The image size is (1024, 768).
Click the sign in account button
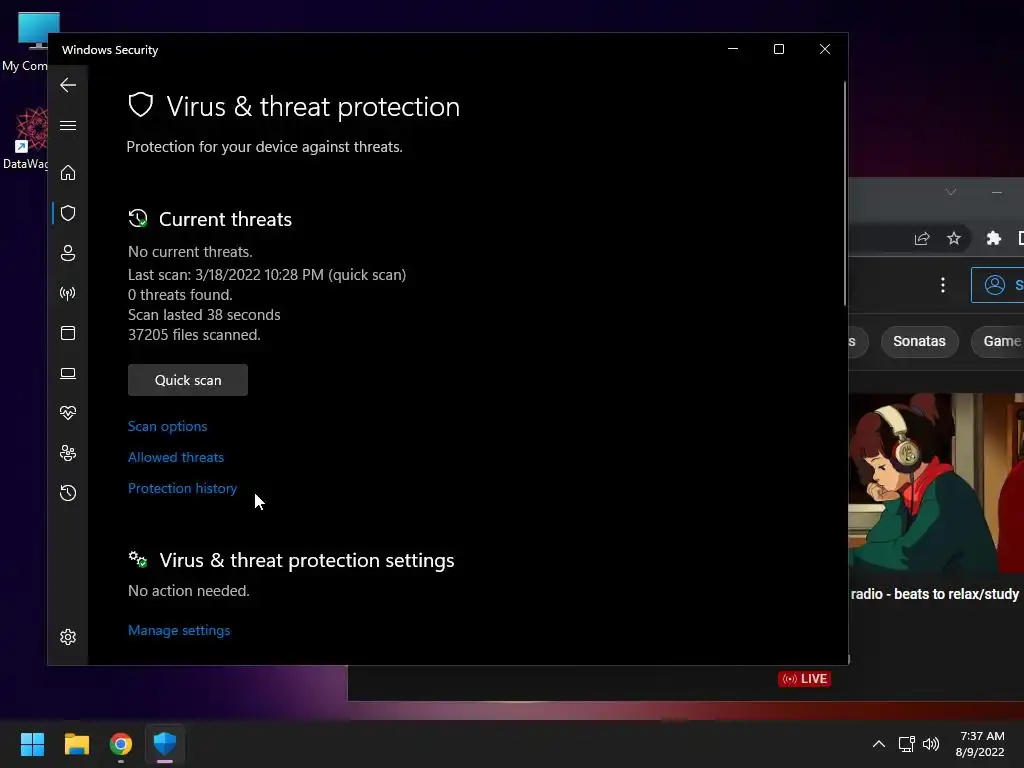click(998, 285)
